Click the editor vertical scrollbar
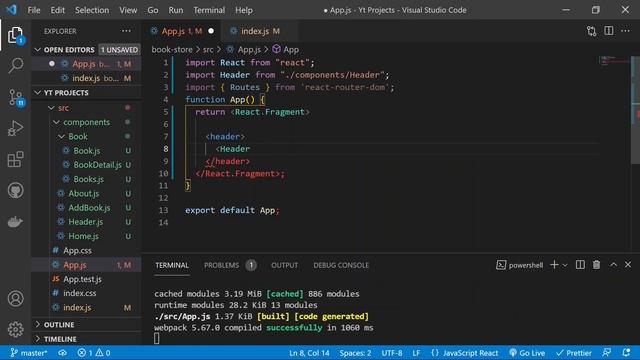This screenshot has height=360, width=640. (x=636, y=110)
